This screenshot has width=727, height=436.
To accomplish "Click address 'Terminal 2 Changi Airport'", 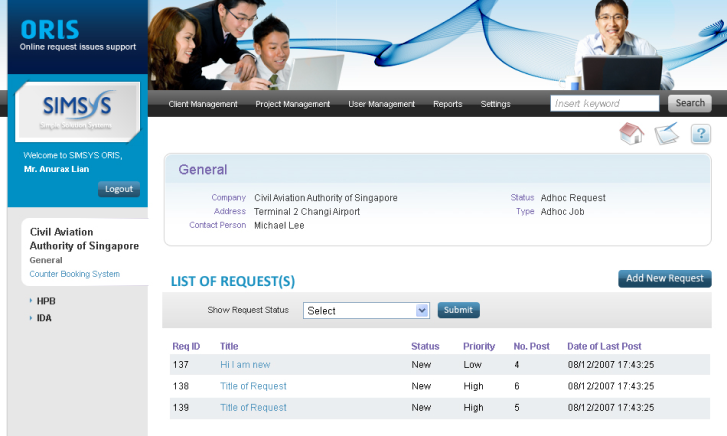I will 307,212.
